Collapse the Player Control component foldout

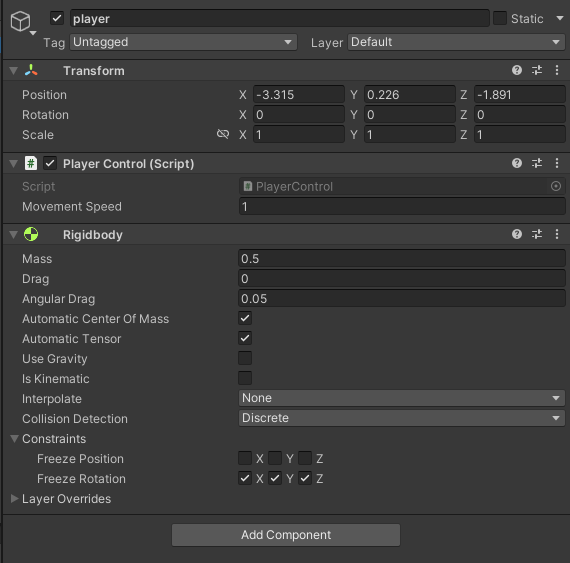pos(14,164)
